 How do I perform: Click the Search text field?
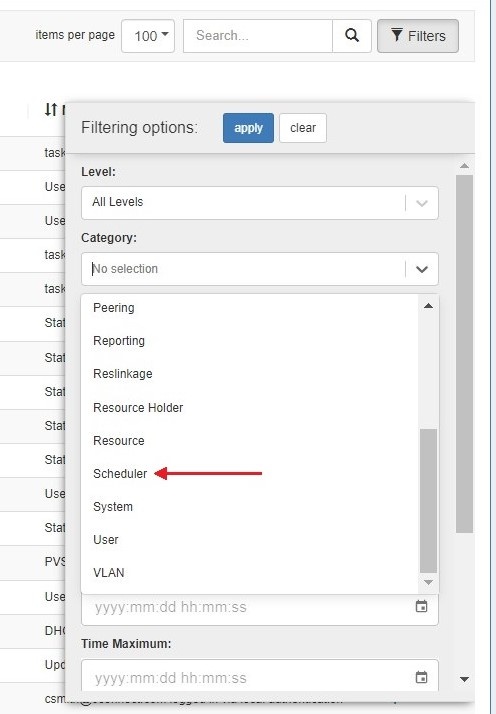click(258, 36)
